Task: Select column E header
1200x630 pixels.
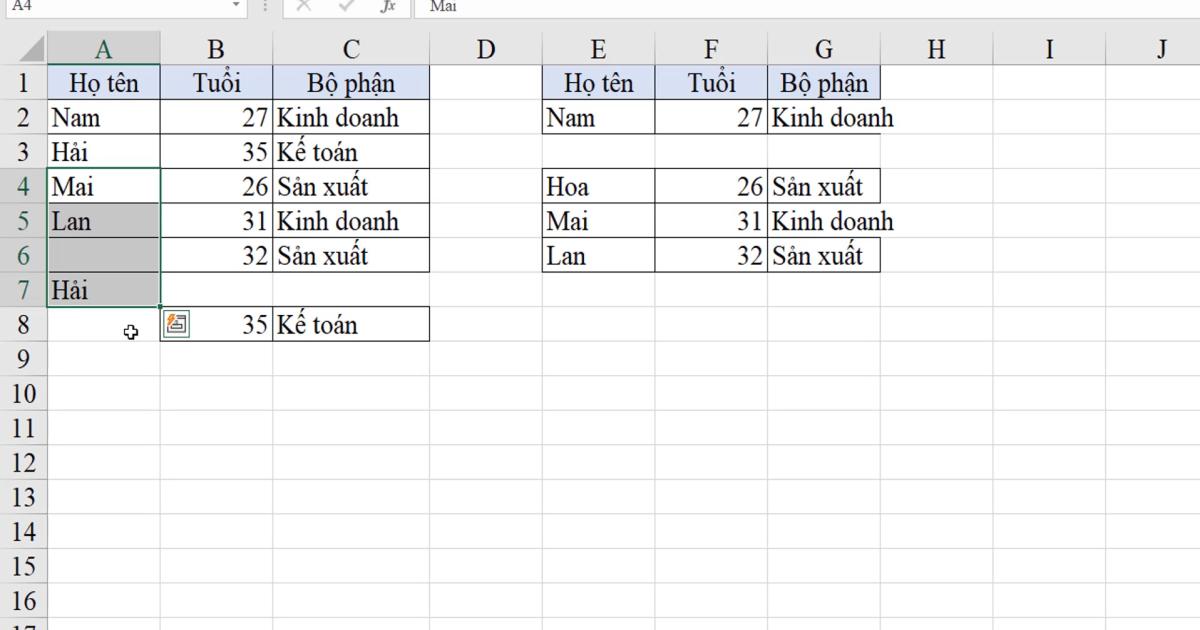Action: [x=598, y=47]
